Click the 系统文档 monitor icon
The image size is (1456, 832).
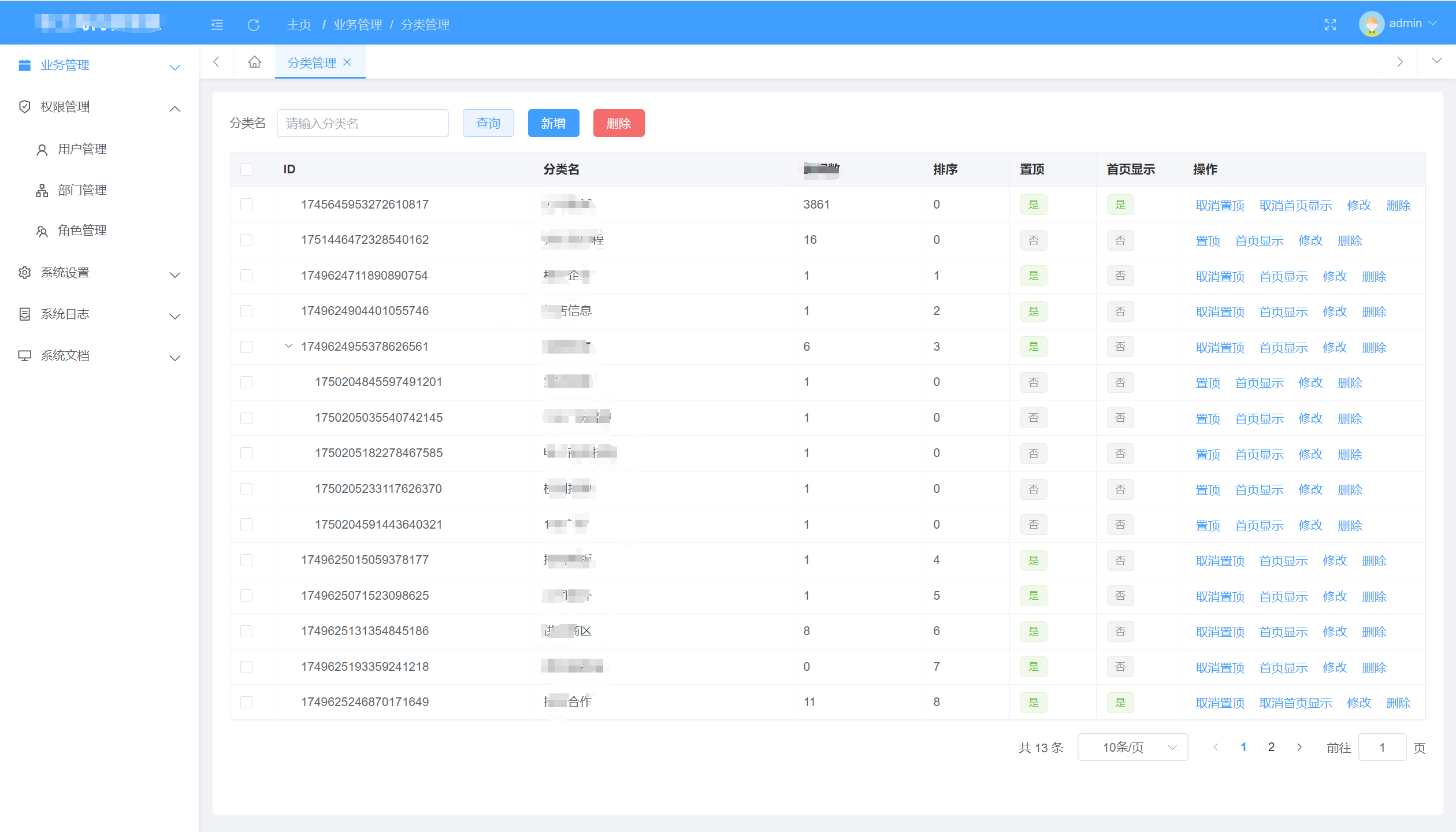[x=24, y=356]
